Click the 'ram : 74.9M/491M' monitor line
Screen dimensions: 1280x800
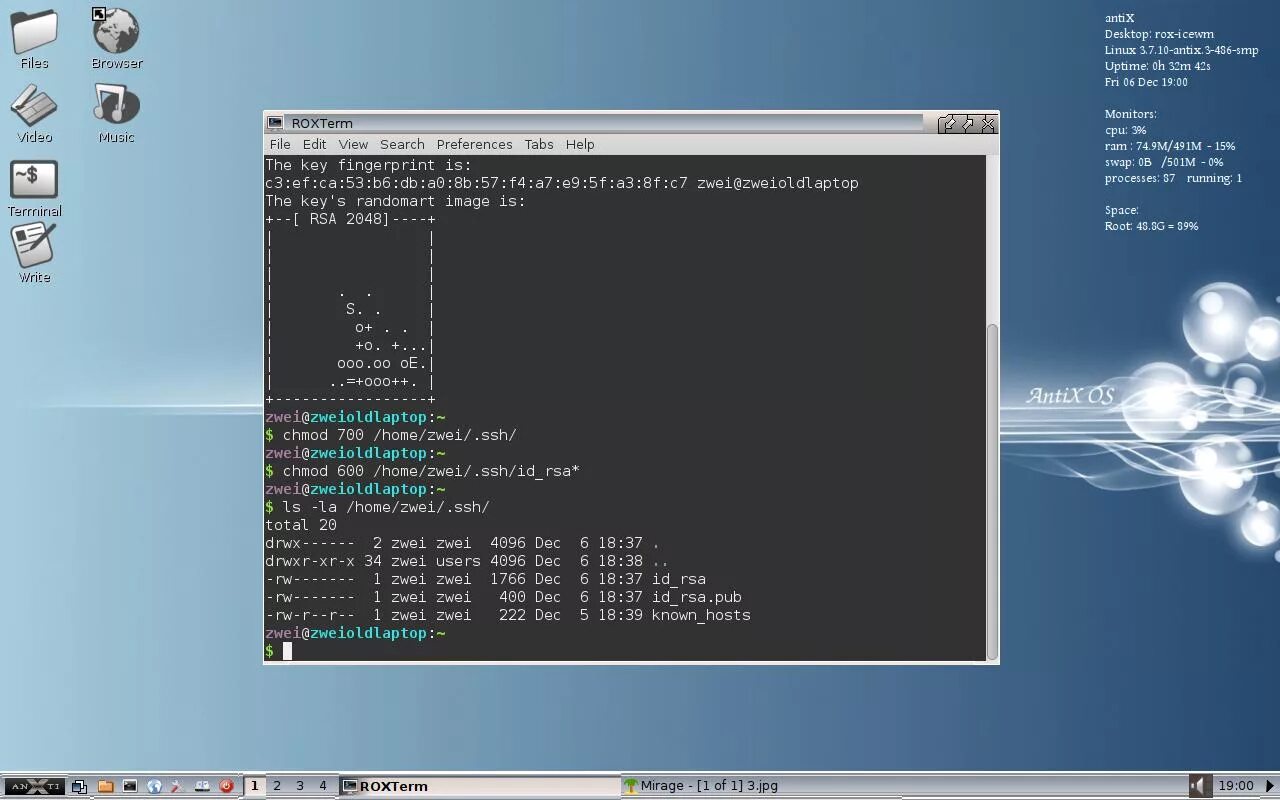click(x=1170, y=146)
